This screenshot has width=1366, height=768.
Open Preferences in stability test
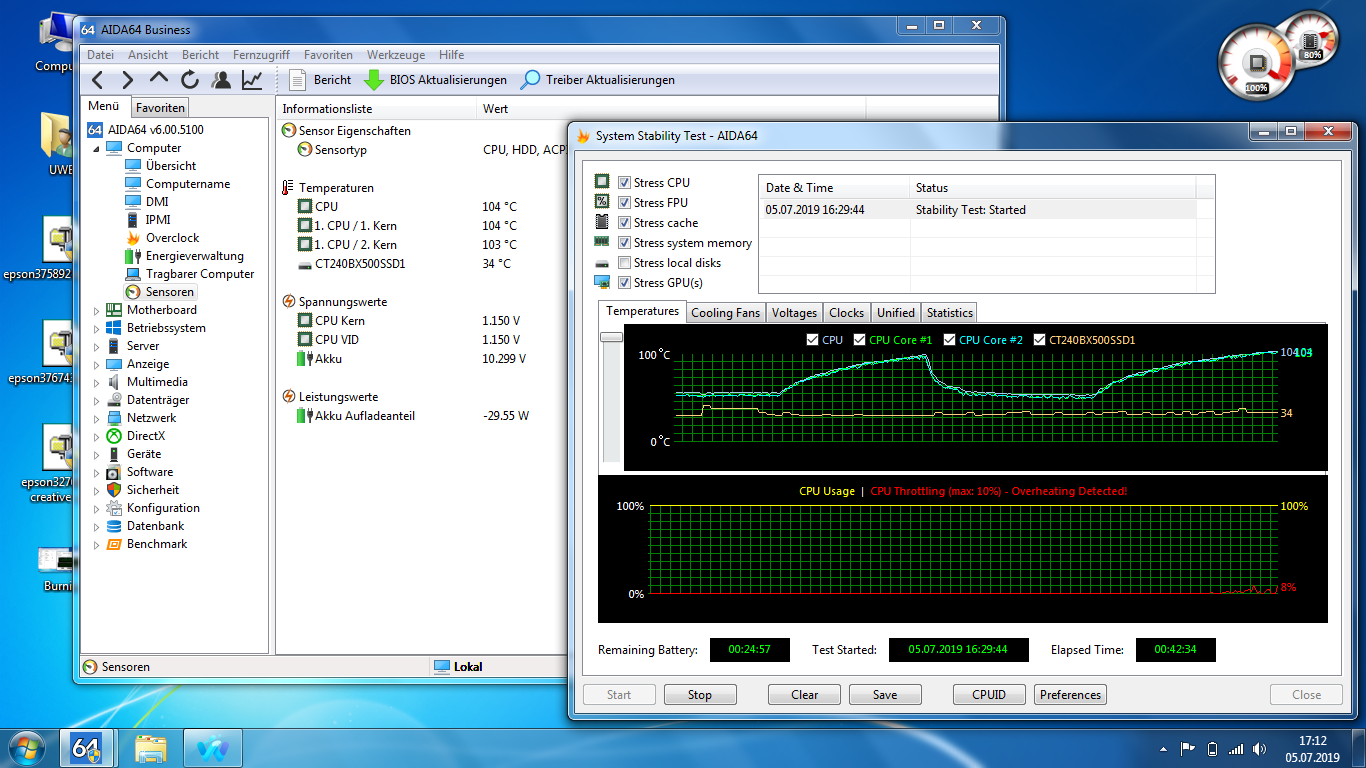pos(1070,695)
